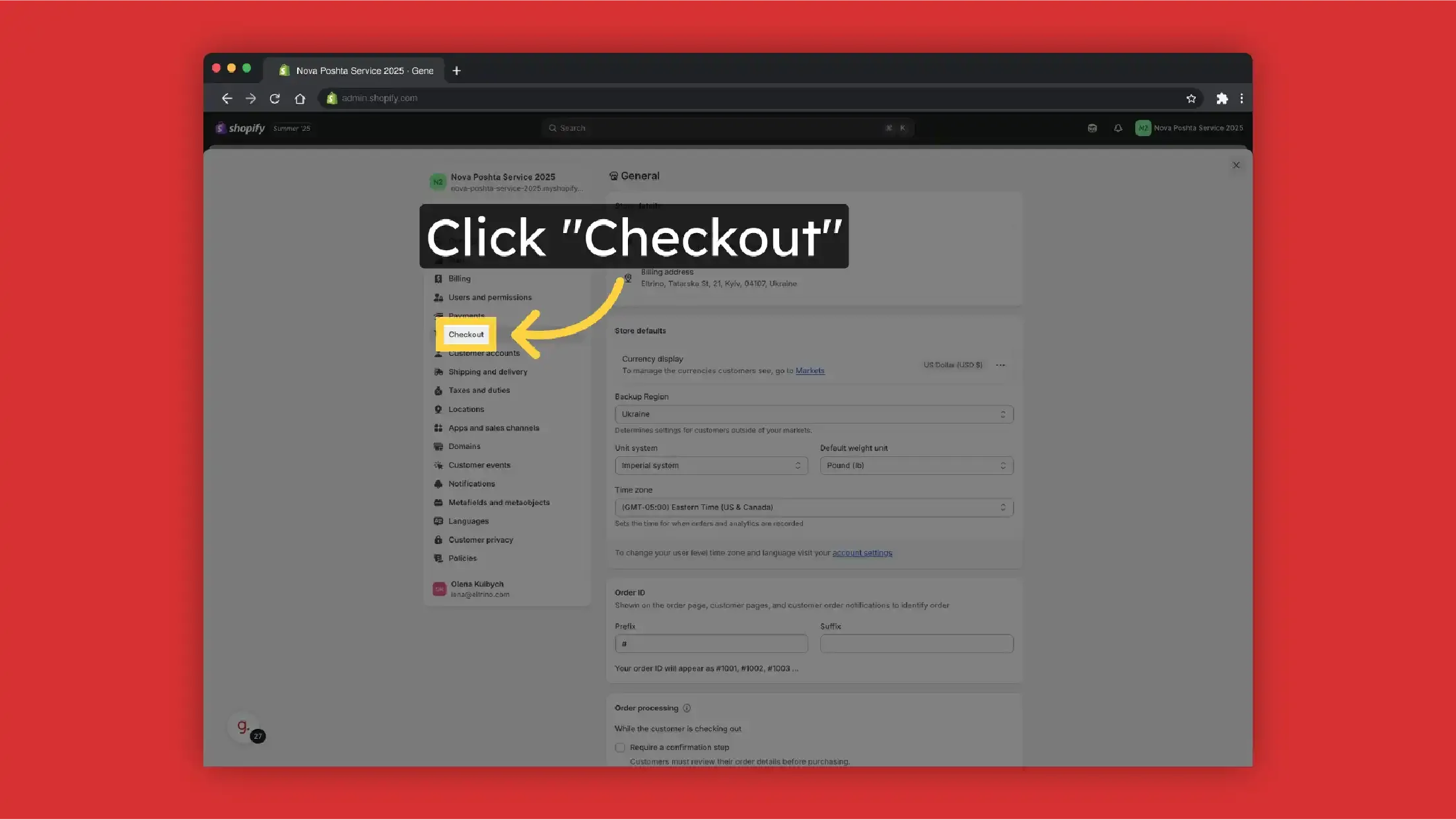
Task: Go to browser home icon
Action: pyautogui.click(x=300, y=98)
